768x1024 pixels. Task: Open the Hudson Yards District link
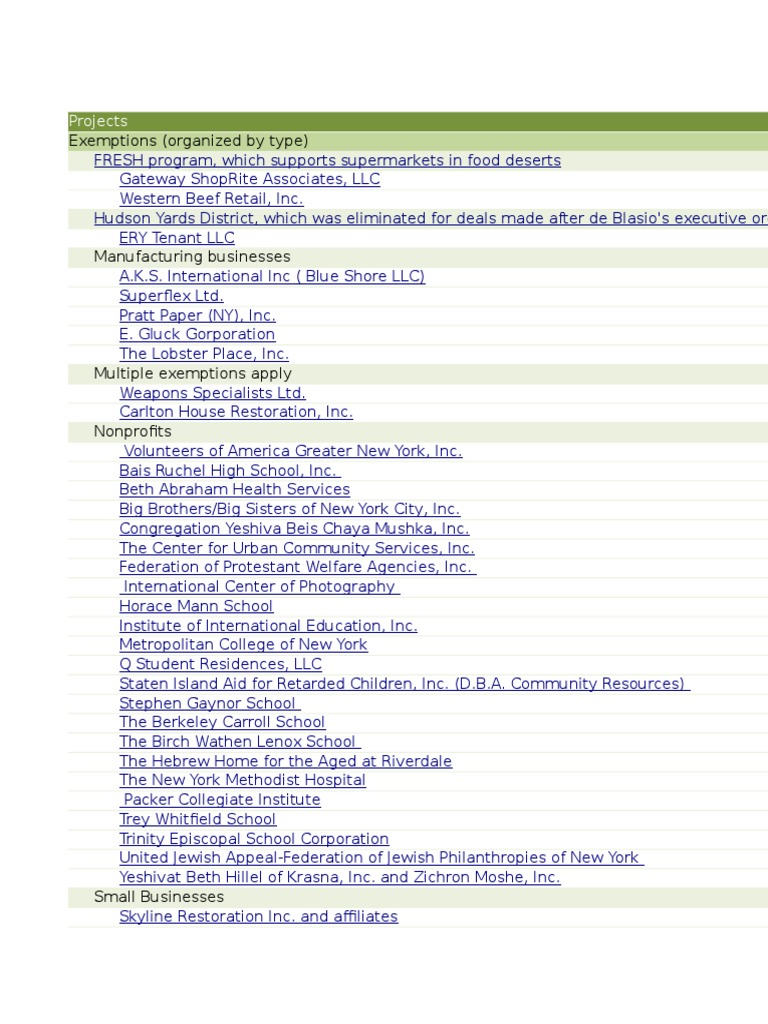(430, 219)
